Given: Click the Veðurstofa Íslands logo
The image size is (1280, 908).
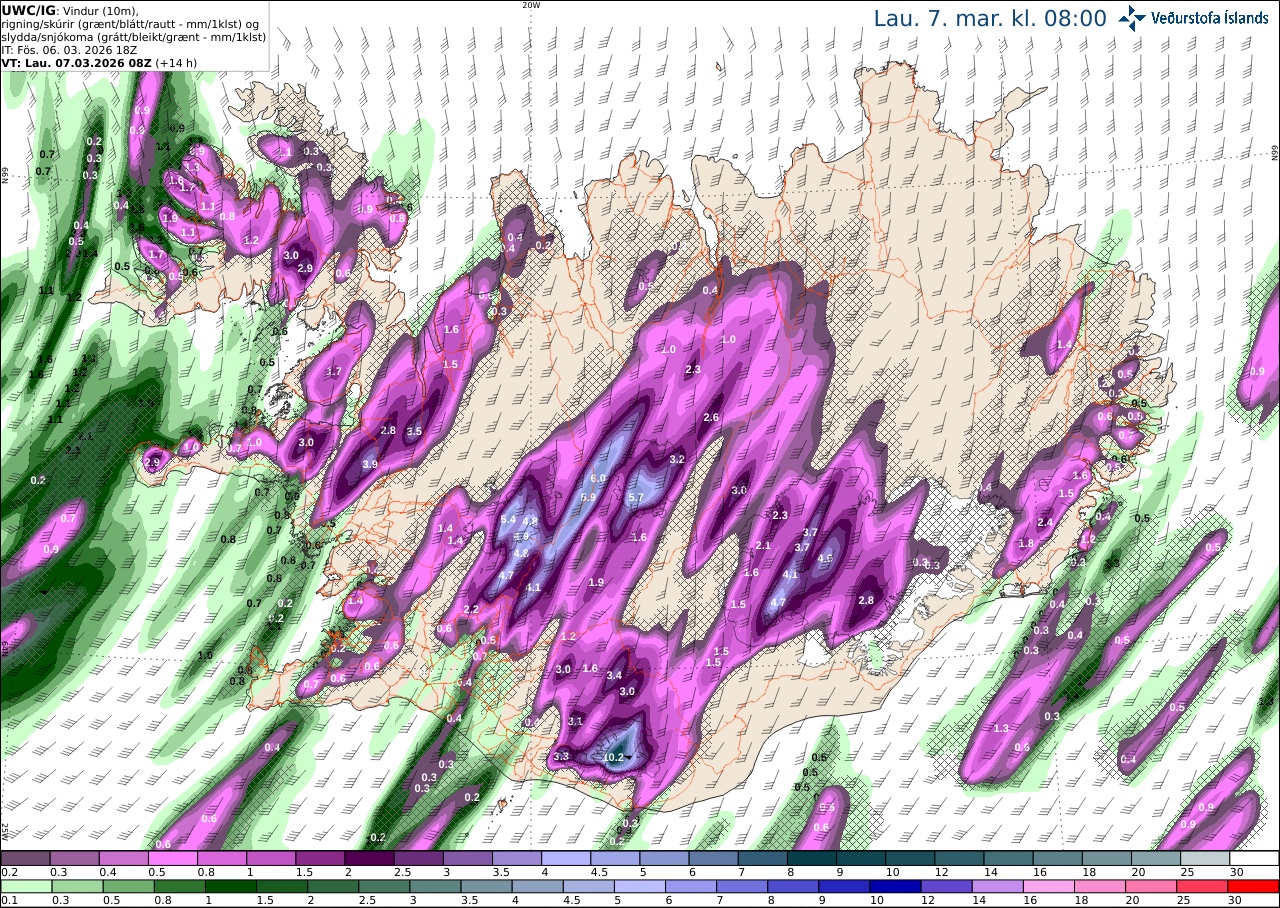Looking at the screenshot, I should (1193, 17).
